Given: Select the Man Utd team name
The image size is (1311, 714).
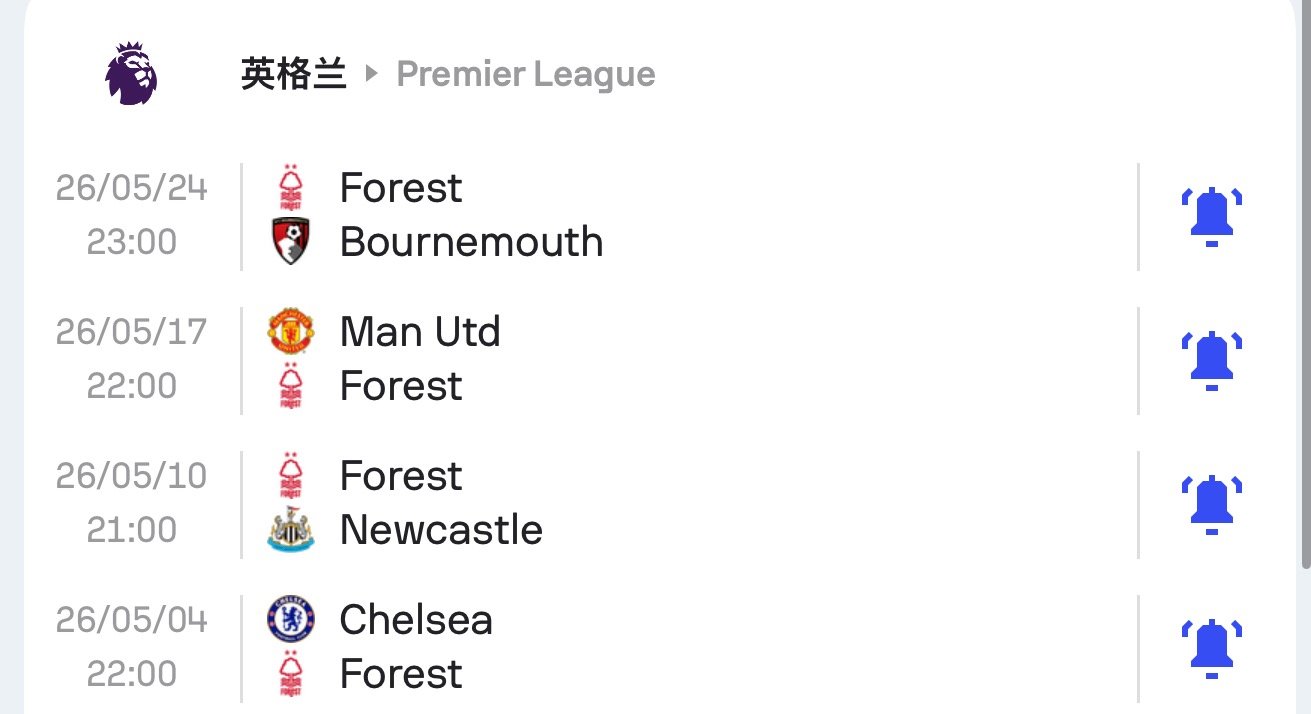Looking at the screenshot, I should click(x=420, y=332).
